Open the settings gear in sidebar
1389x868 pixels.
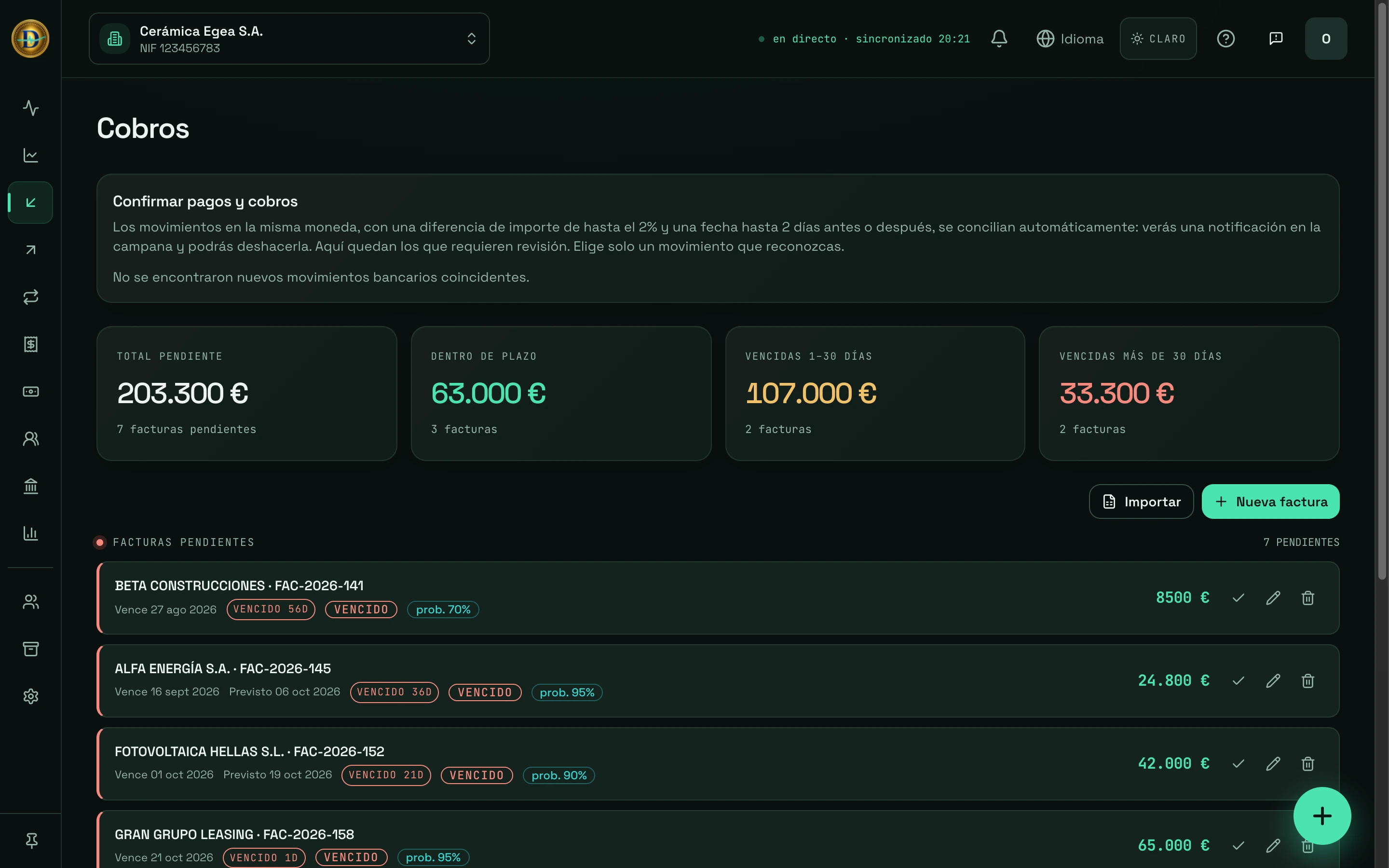(30, 696)
